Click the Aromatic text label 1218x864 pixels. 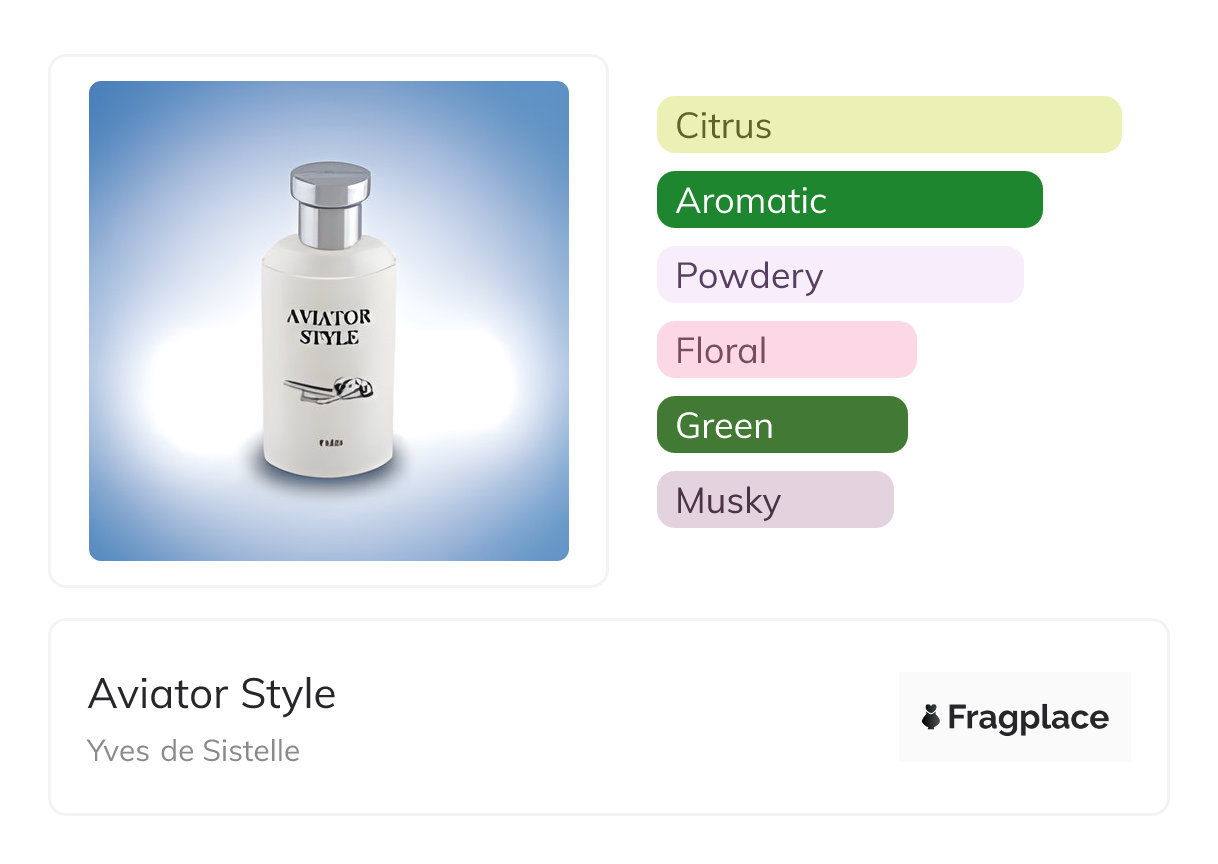[751, 201]
